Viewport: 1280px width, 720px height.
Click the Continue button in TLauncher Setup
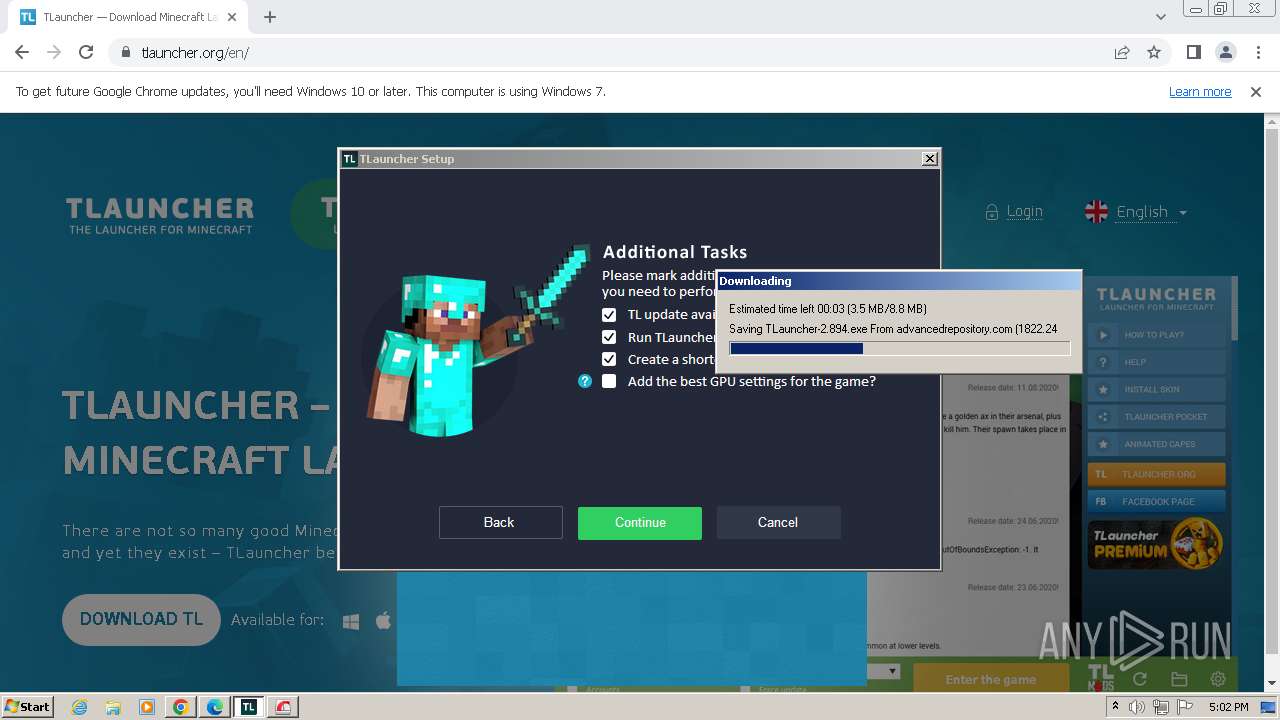click(x=640, y=522)
